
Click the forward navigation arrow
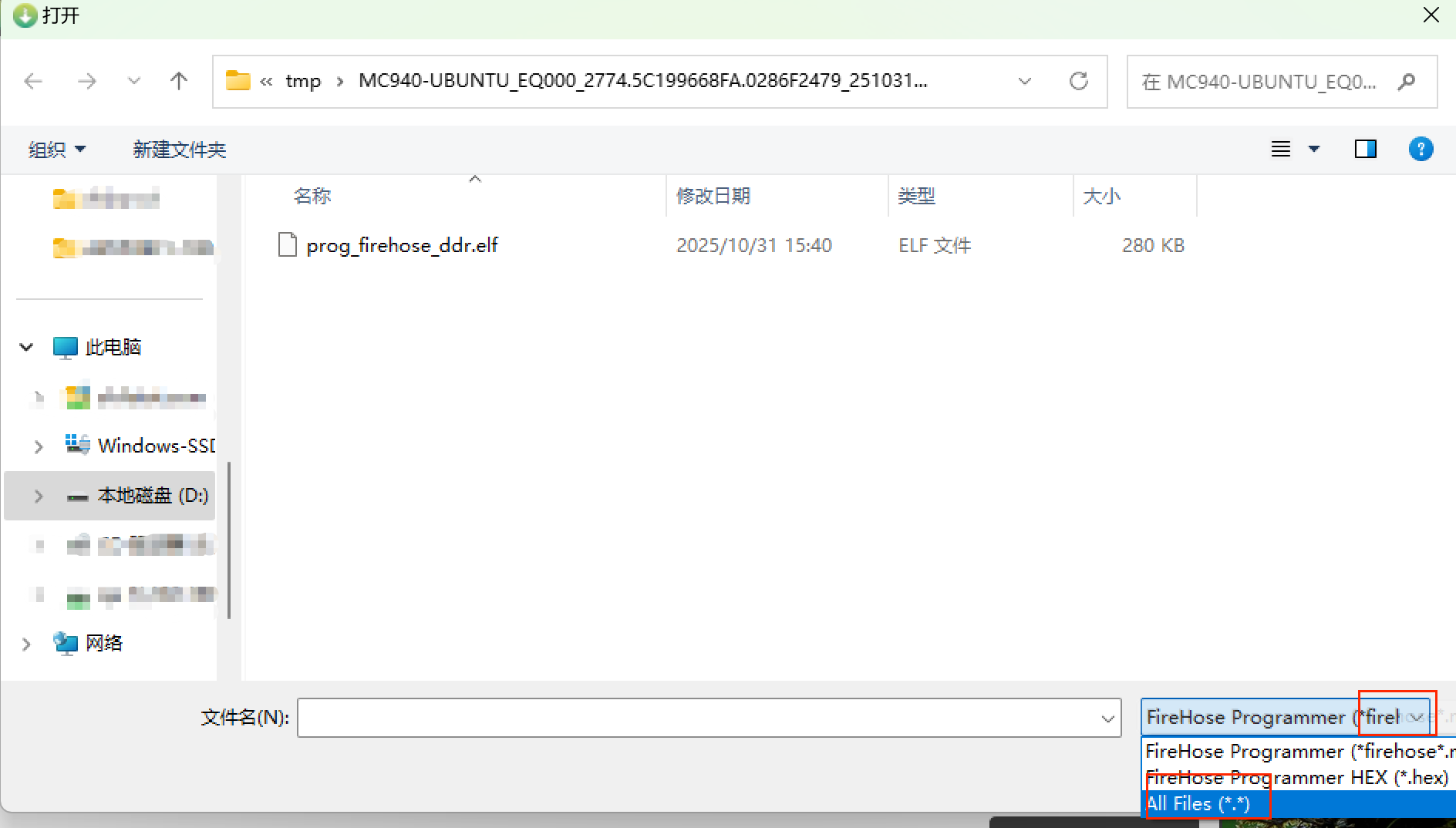pos(87,81)
